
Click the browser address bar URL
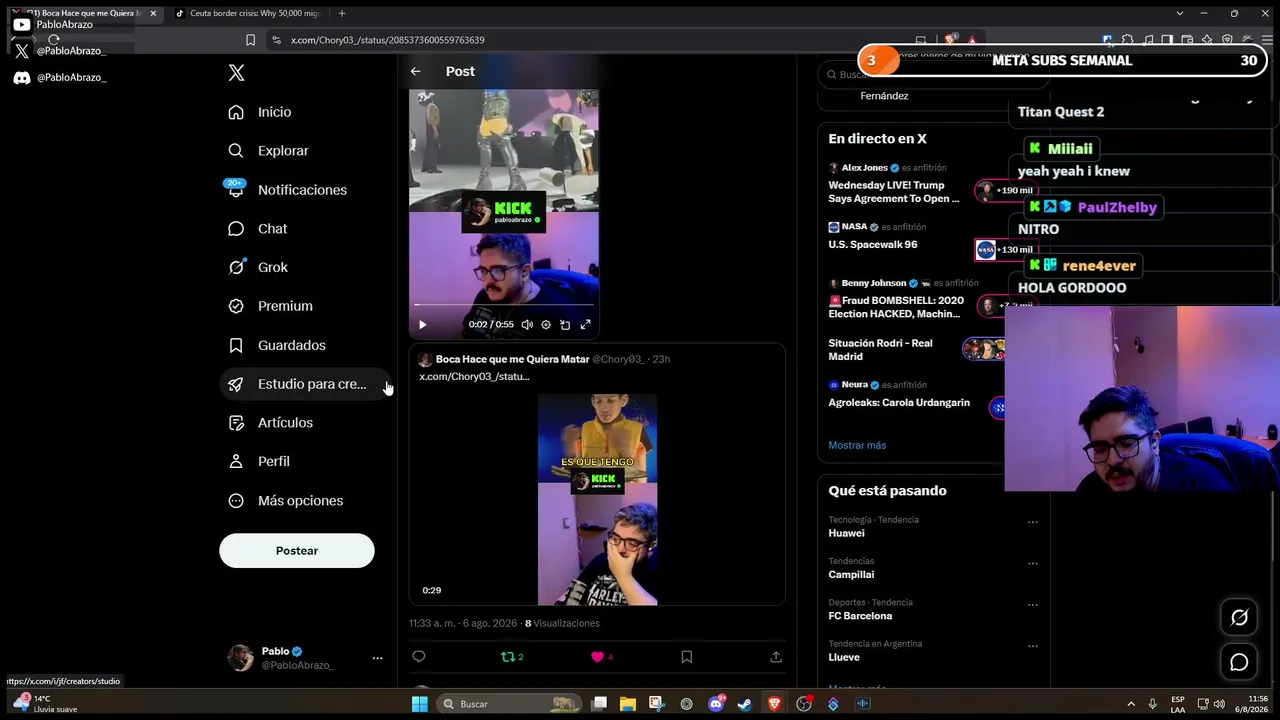(388, 40)
